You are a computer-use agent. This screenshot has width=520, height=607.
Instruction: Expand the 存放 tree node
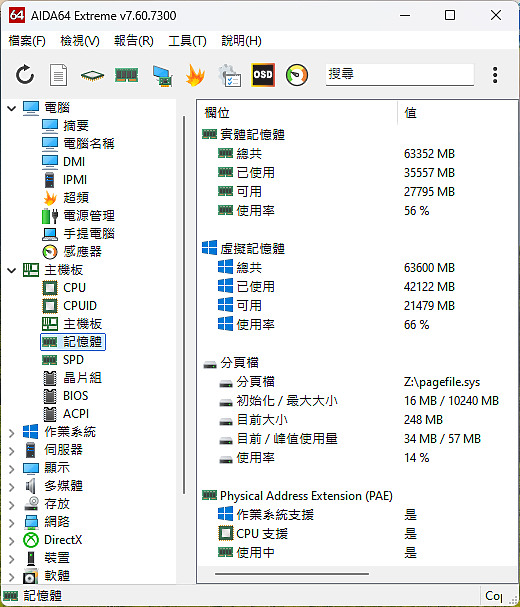(12, 505)
